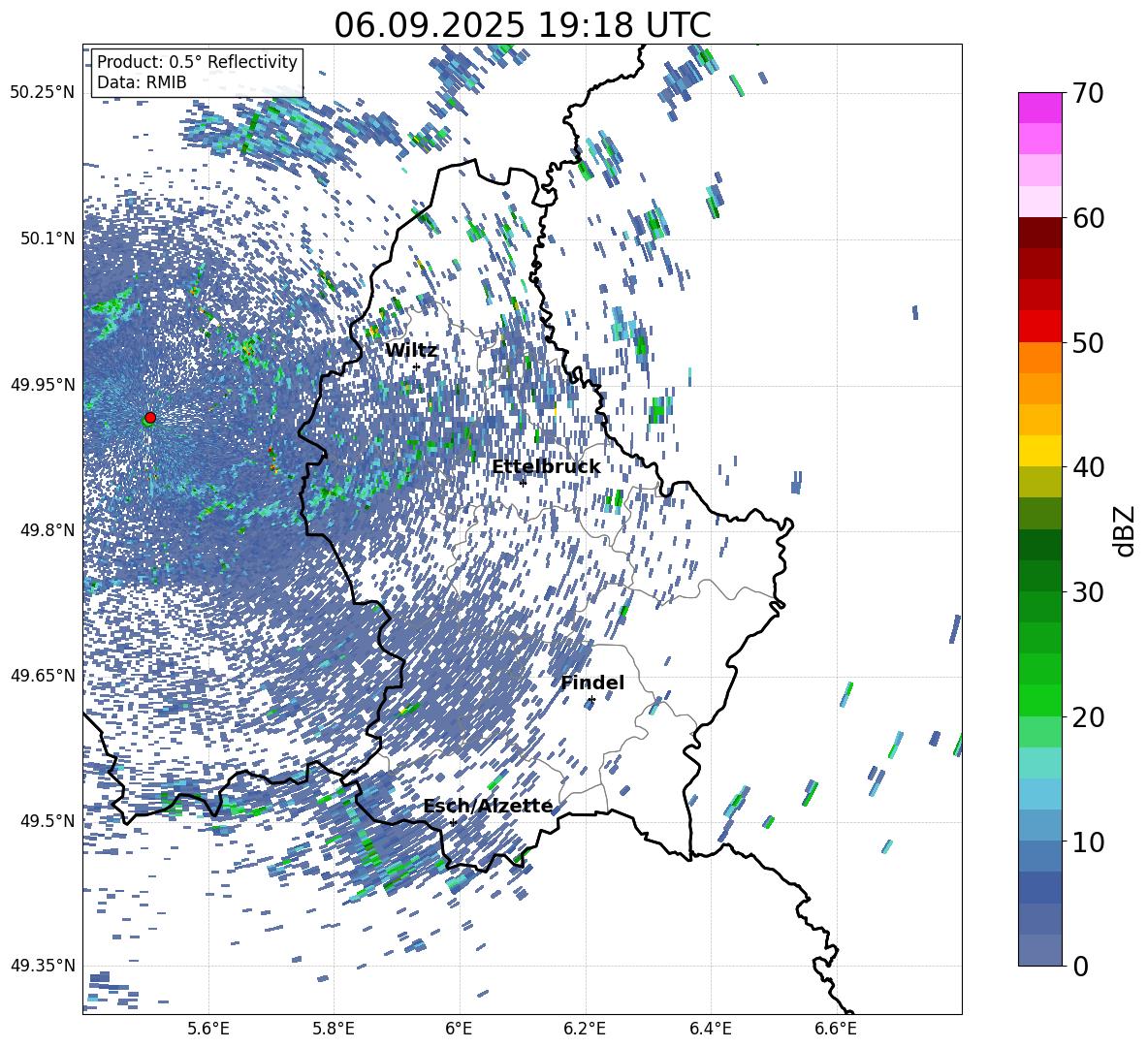Click the Esch/Alzette station cross marker

(x=453, y=822)
